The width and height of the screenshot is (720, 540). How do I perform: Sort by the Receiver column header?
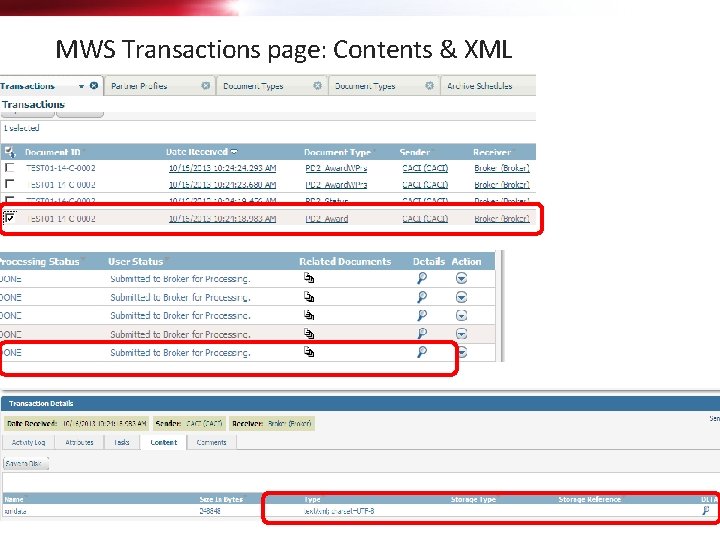492,152
